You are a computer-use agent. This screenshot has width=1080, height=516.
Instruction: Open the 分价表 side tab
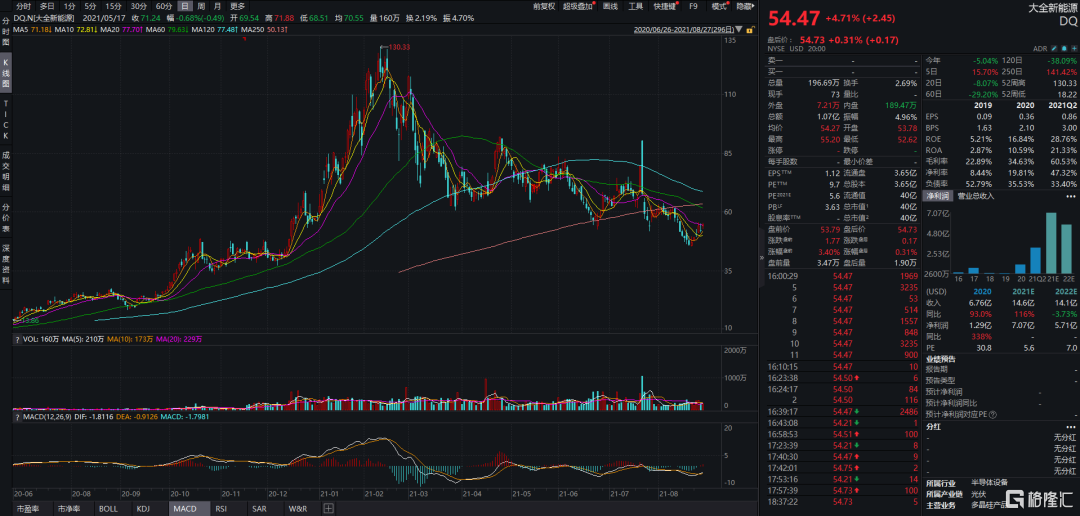(x=6, y=217)
